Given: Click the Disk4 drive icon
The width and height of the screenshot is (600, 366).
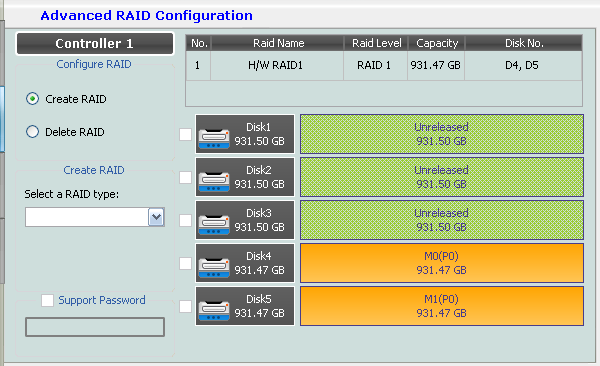Looking at the screenshot, I should [214, 267].
